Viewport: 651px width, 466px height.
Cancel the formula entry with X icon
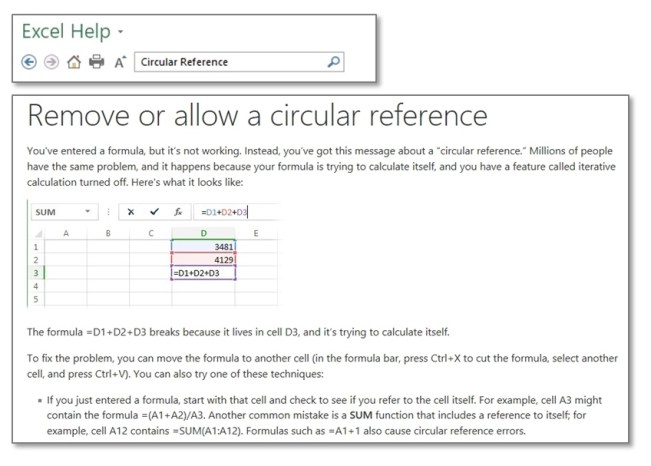coord(131,212)
